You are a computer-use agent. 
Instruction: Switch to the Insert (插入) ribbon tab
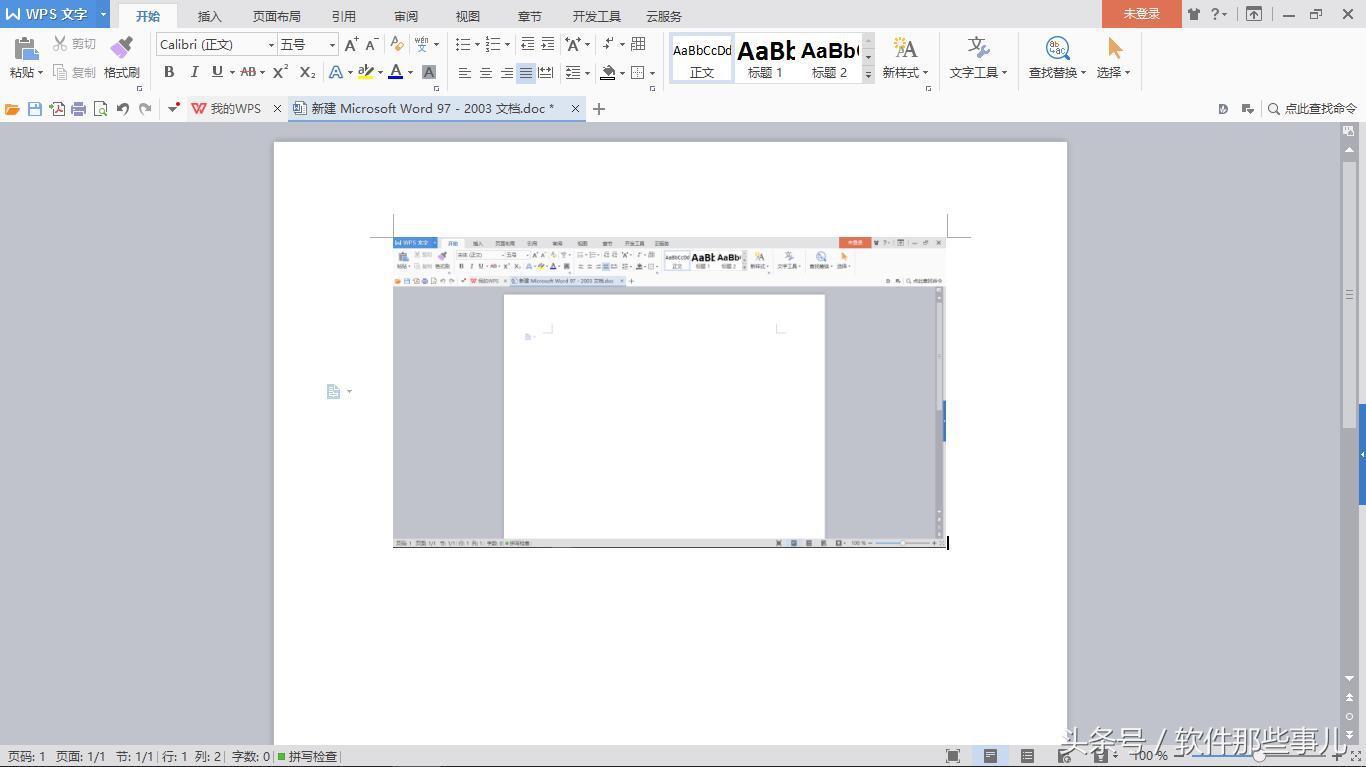click(x=209, y=16)
